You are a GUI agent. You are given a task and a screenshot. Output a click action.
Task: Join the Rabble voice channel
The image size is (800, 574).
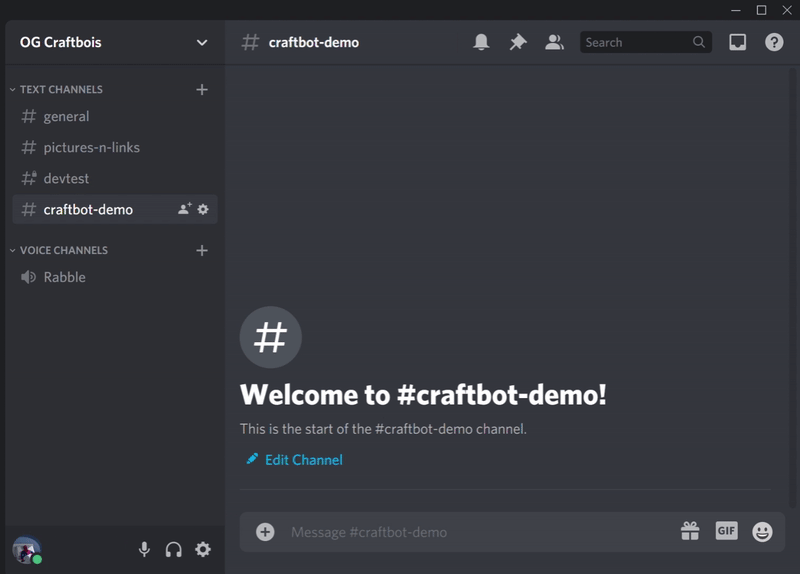coord(115,277)
